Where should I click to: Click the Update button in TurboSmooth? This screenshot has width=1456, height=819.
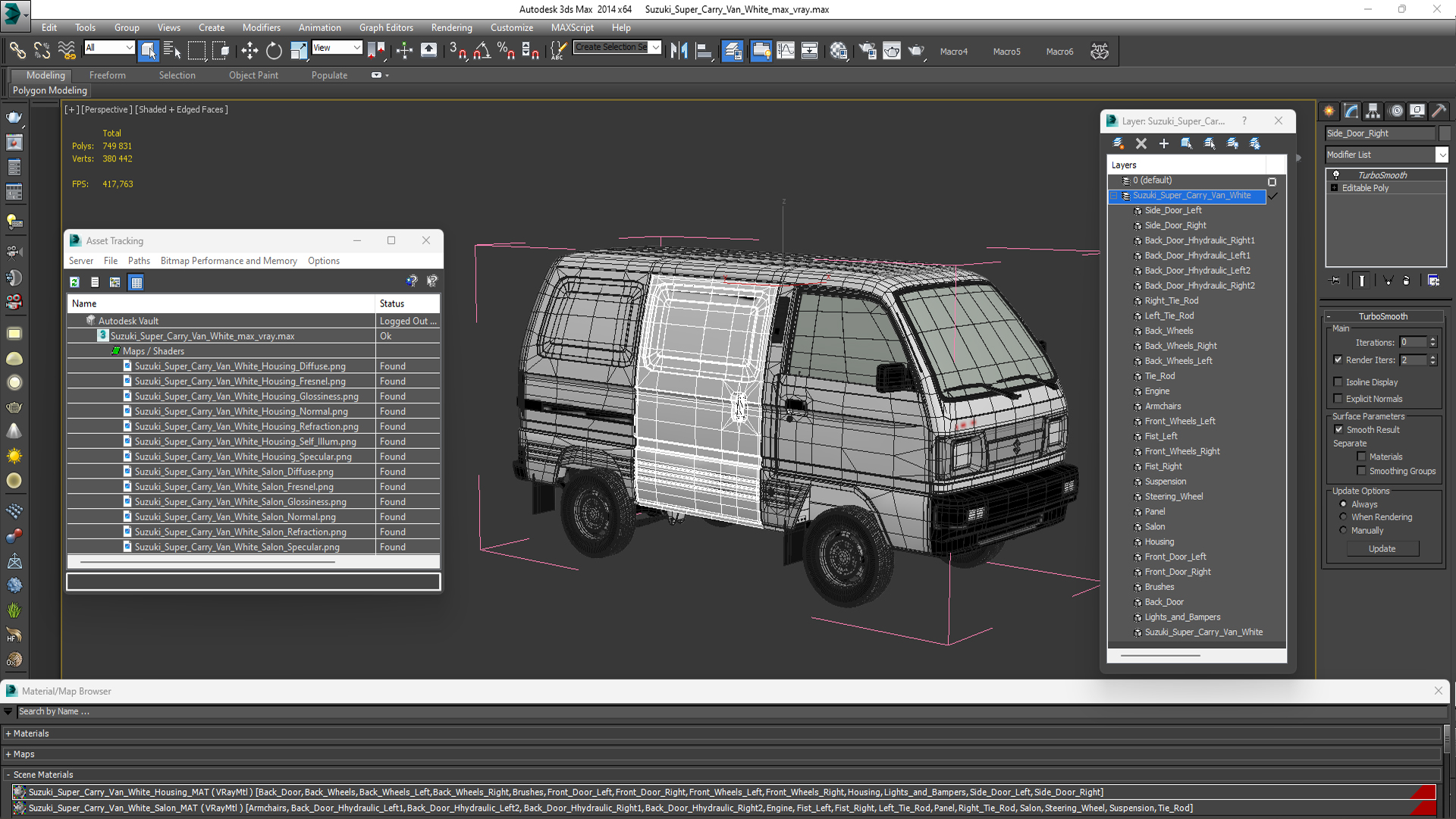pyautogui.click(x=1382, y=549)
